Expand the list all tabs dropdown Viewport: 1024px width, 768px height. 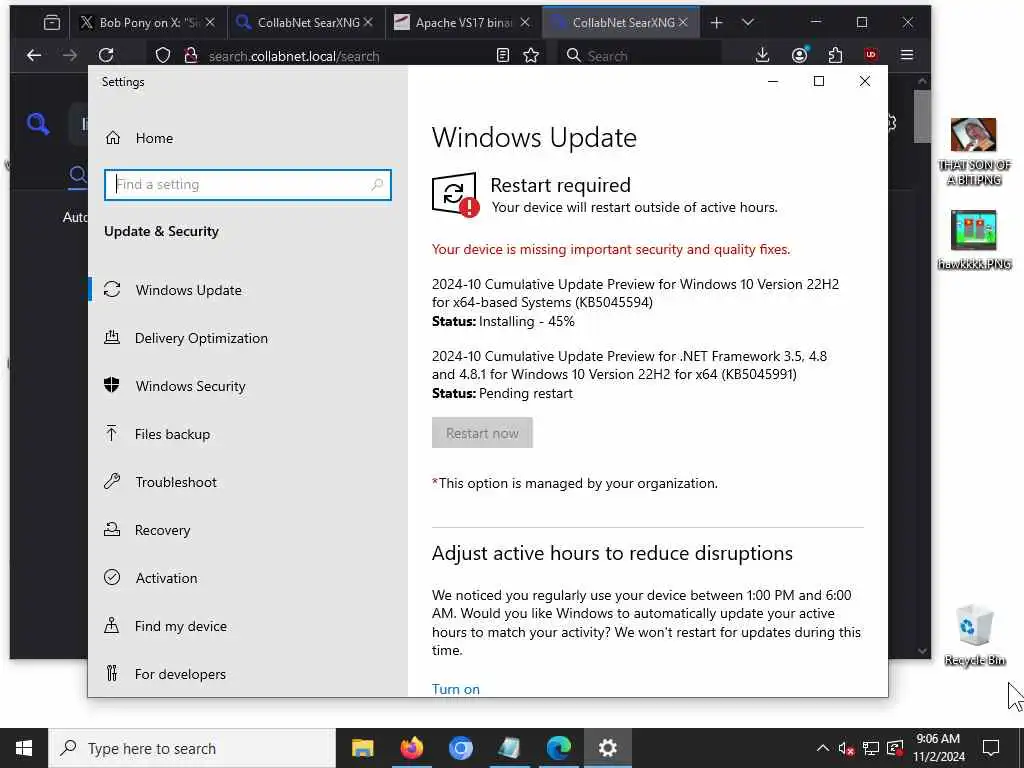[748, 23]
